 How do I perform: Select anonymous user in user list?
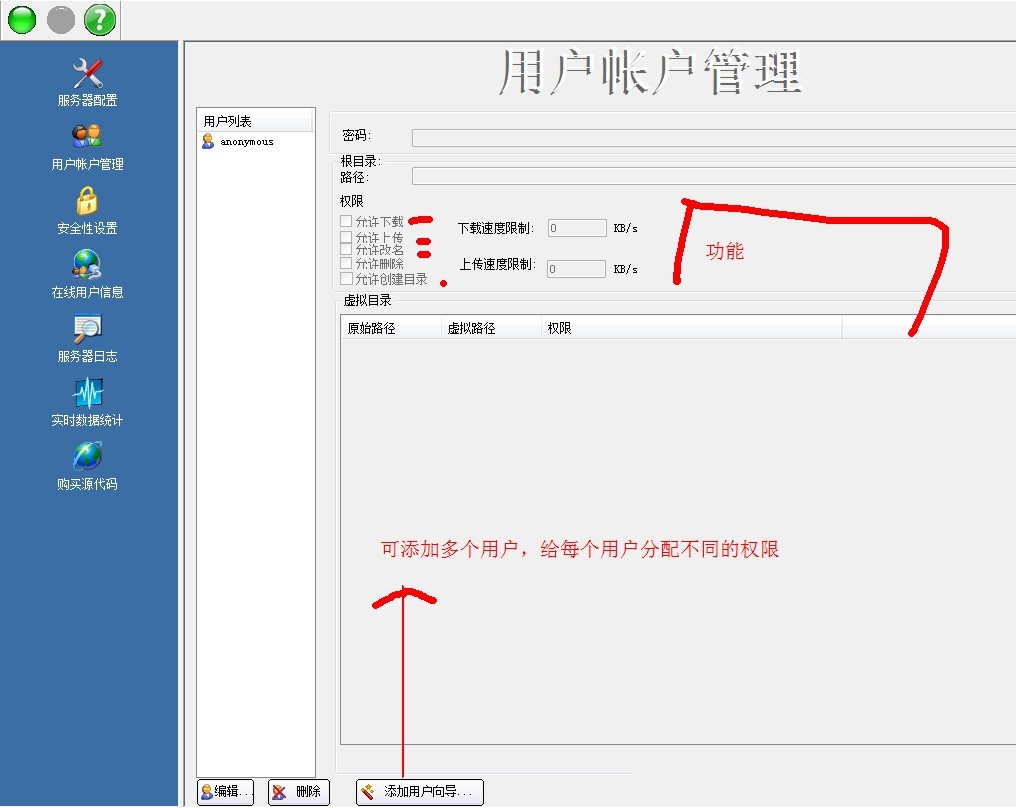tap(246, 142)
